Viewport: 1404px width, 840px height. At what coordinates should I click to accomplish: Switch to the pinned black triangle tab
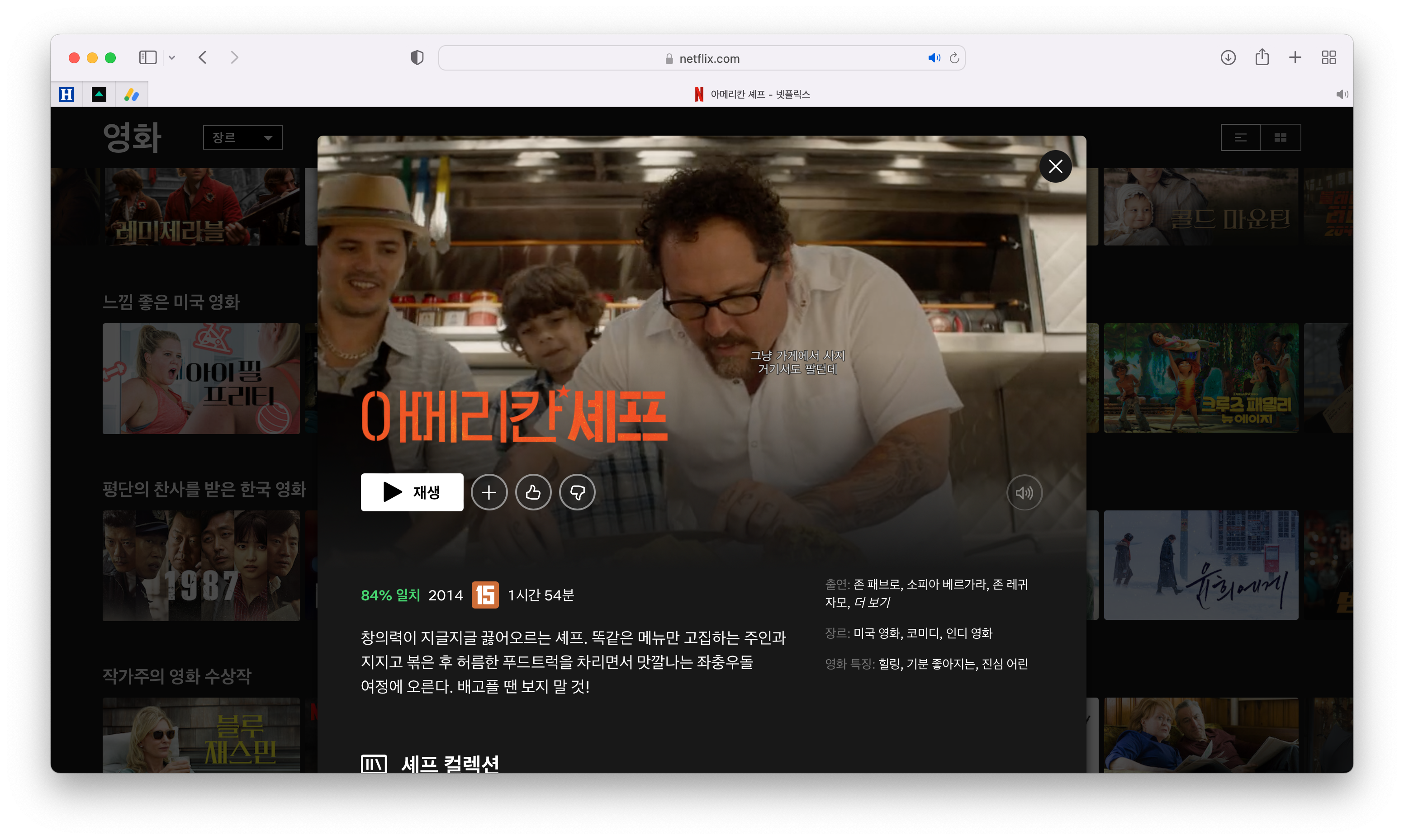(x=99, y=94)
